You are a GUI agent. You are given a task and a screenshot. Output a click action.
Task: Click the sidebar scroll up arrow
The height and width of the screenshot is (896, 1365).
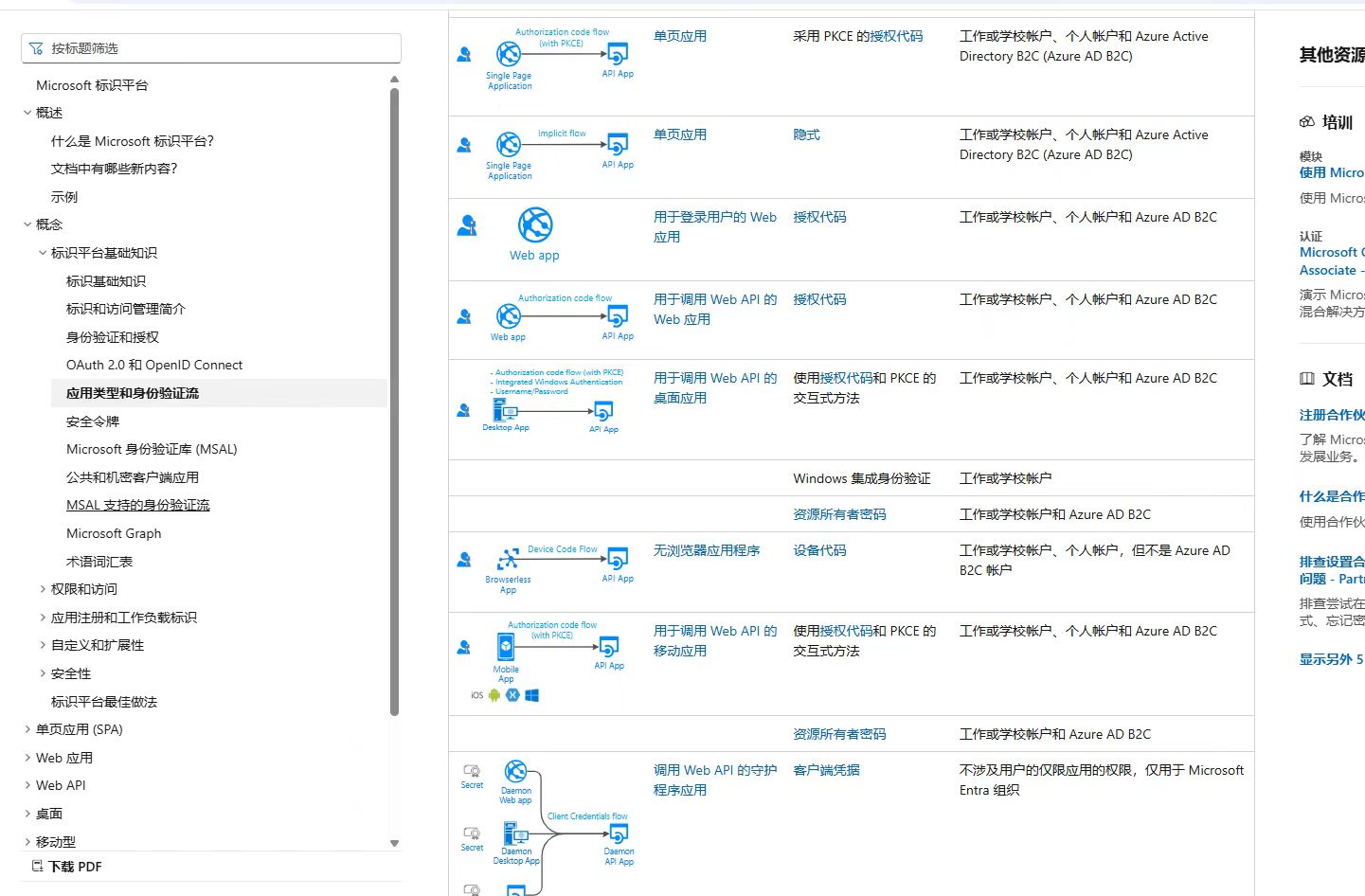(394, 80)
